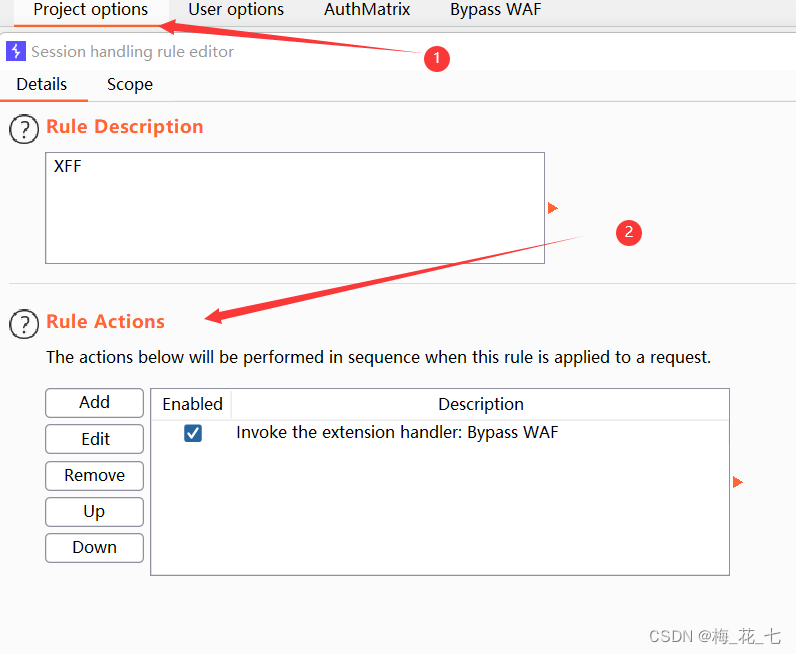This screenshot has width=796, height=654.
Task: Remove the selected rule action
Action: 94,476
